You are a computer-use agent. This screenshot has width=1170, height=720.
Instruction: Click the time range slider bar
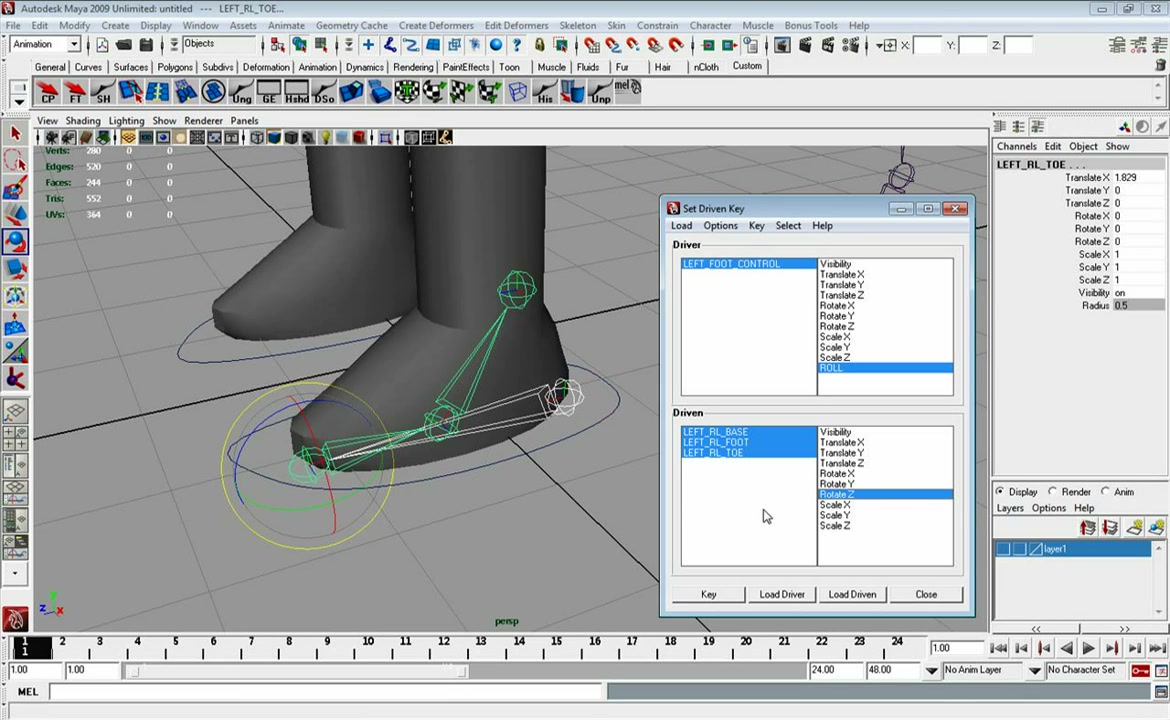point(296,671)
